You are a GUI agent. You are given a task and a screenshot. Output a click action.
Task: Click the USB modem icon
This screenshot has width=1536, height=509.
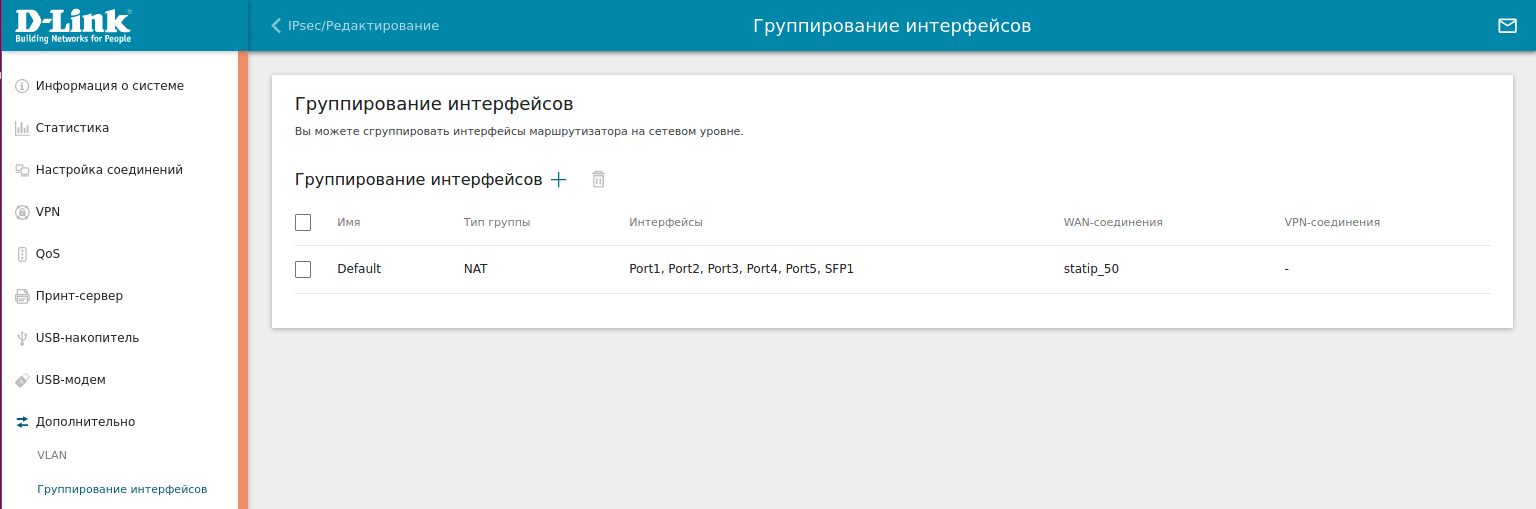[22, 380]
